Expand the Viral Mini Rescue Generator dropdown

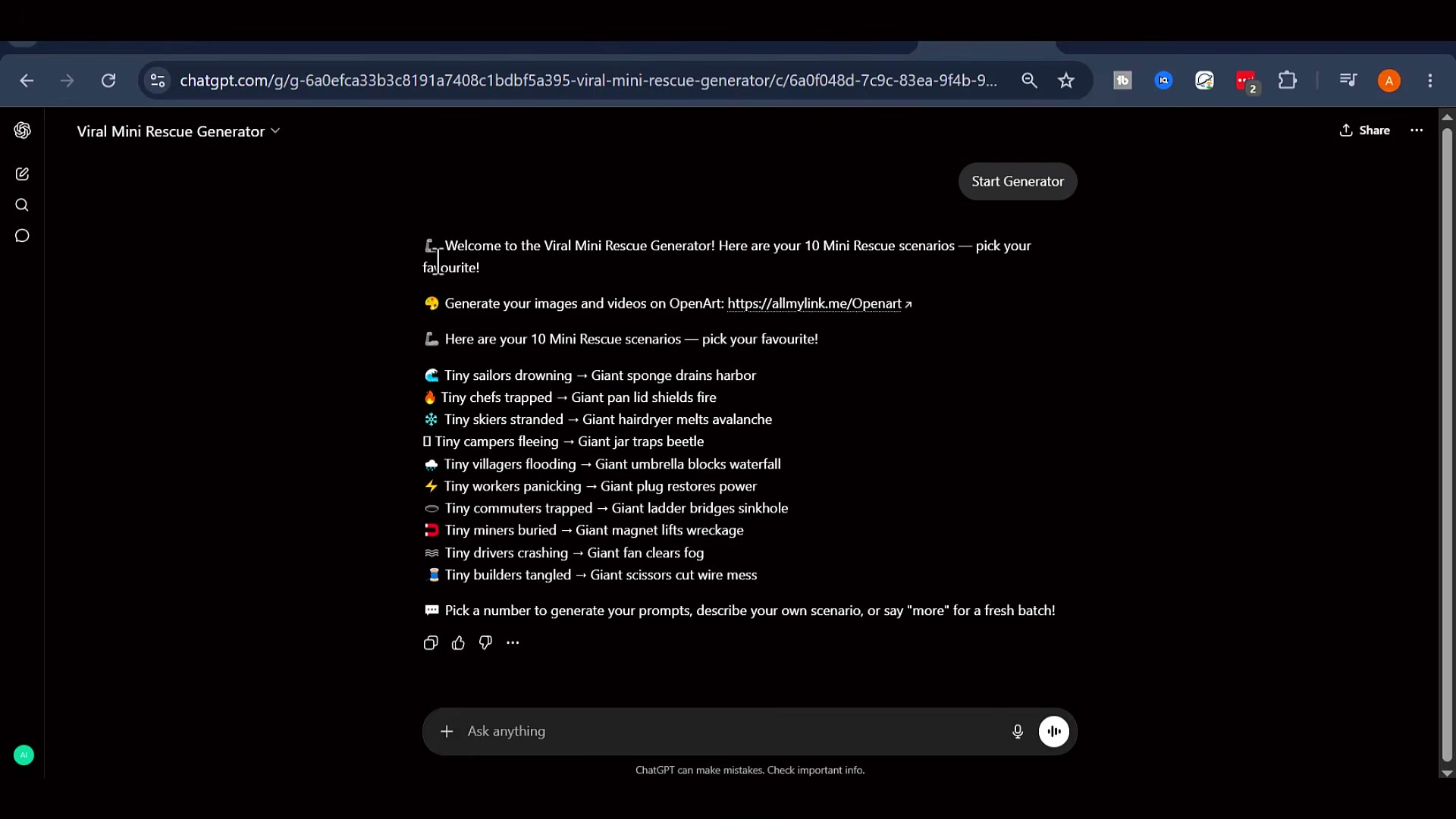coord(179,131)
